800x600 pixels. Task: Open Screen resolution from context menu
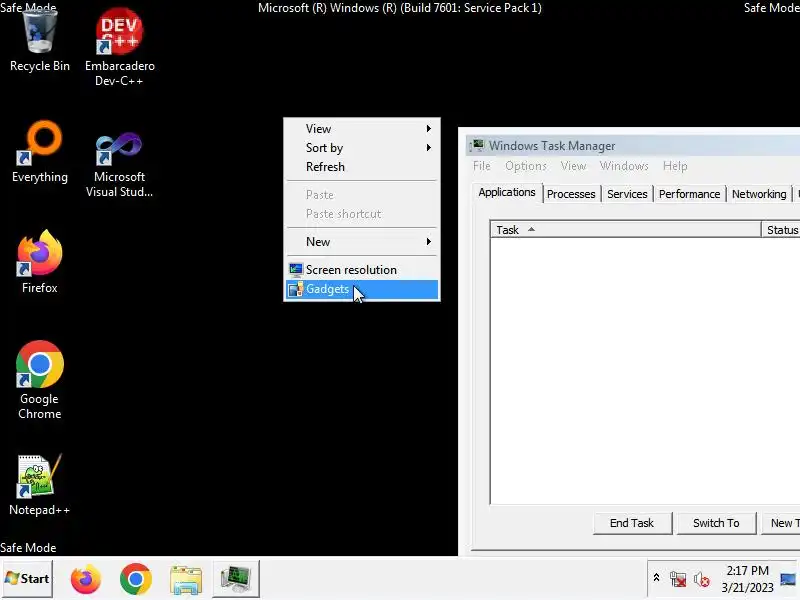pyautogui.click(x=362, y=270)
